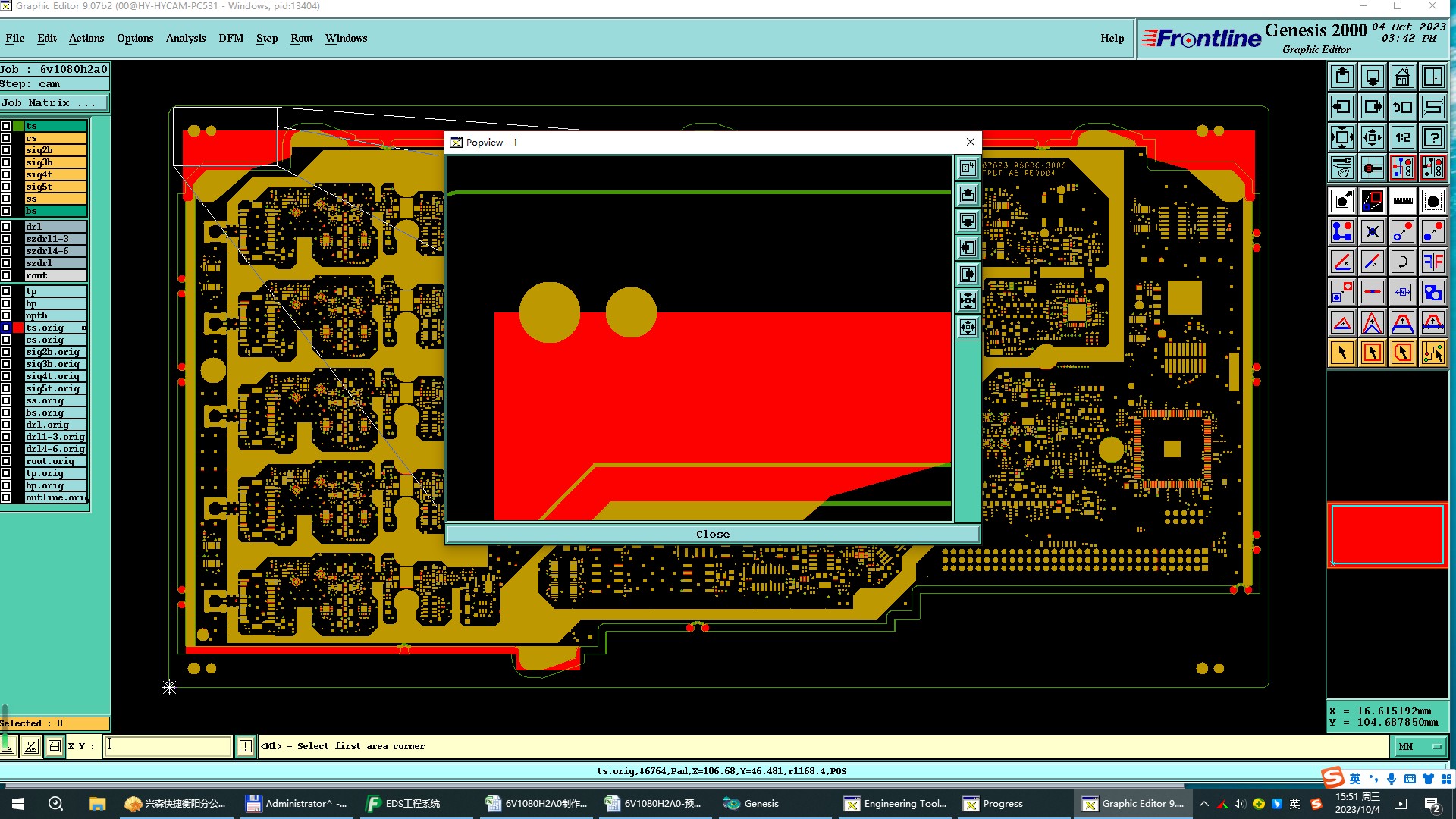Click the pan left icon in right toolbar
Screen dimensions: 1456x819
[x=1342, y=107]
